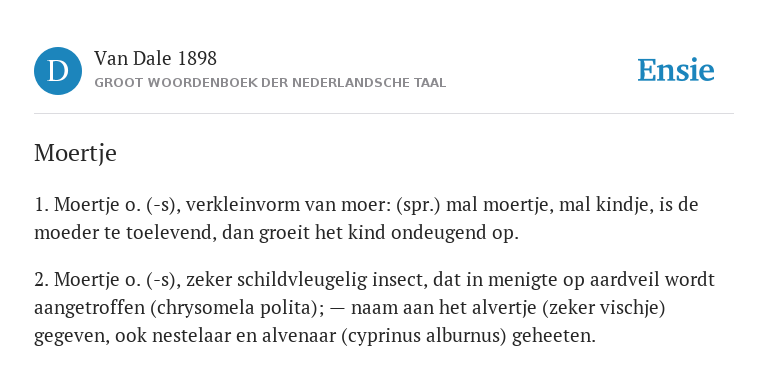
Task: Click the Moertje entry heading
Action: 75,153
